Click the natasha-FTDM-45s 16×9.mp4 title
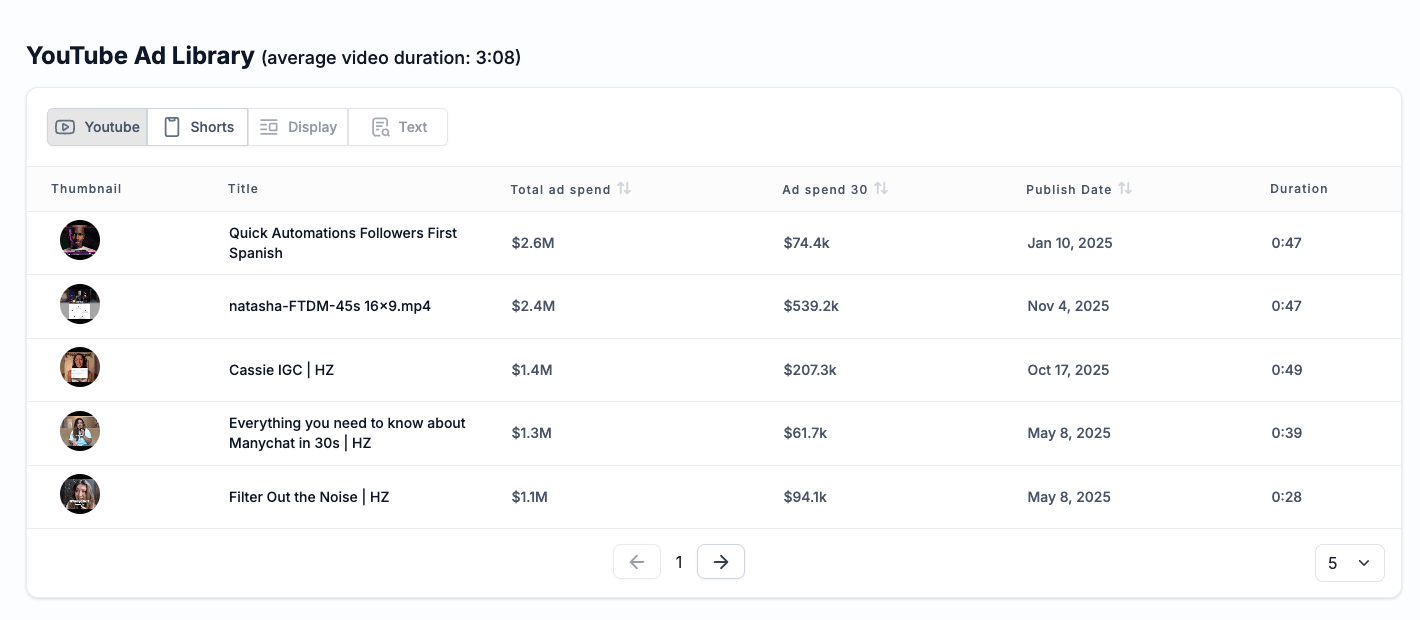1420x620 pixels. point(329,306)
